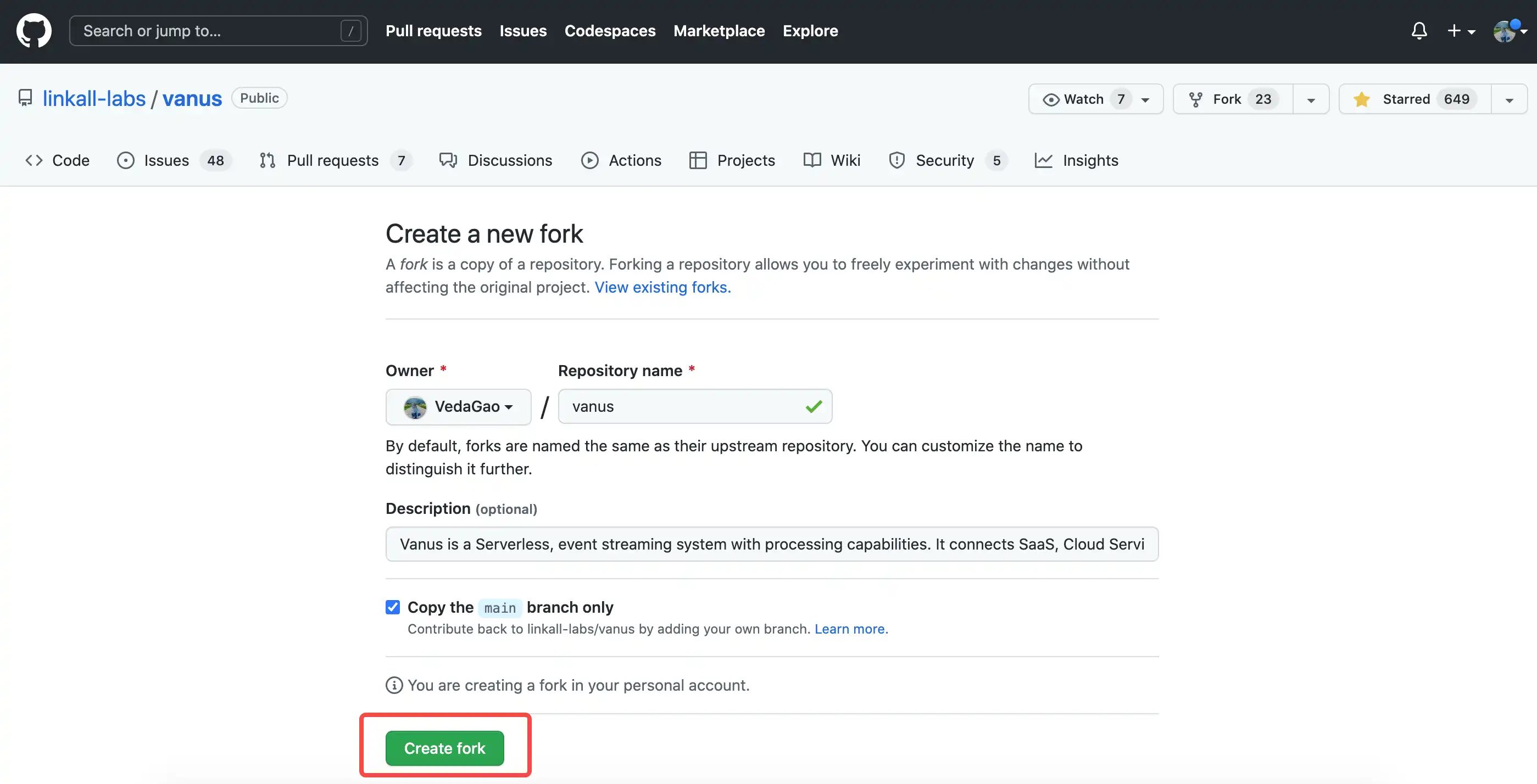Click the green checkmark in repository name field

tap(814, 407)
